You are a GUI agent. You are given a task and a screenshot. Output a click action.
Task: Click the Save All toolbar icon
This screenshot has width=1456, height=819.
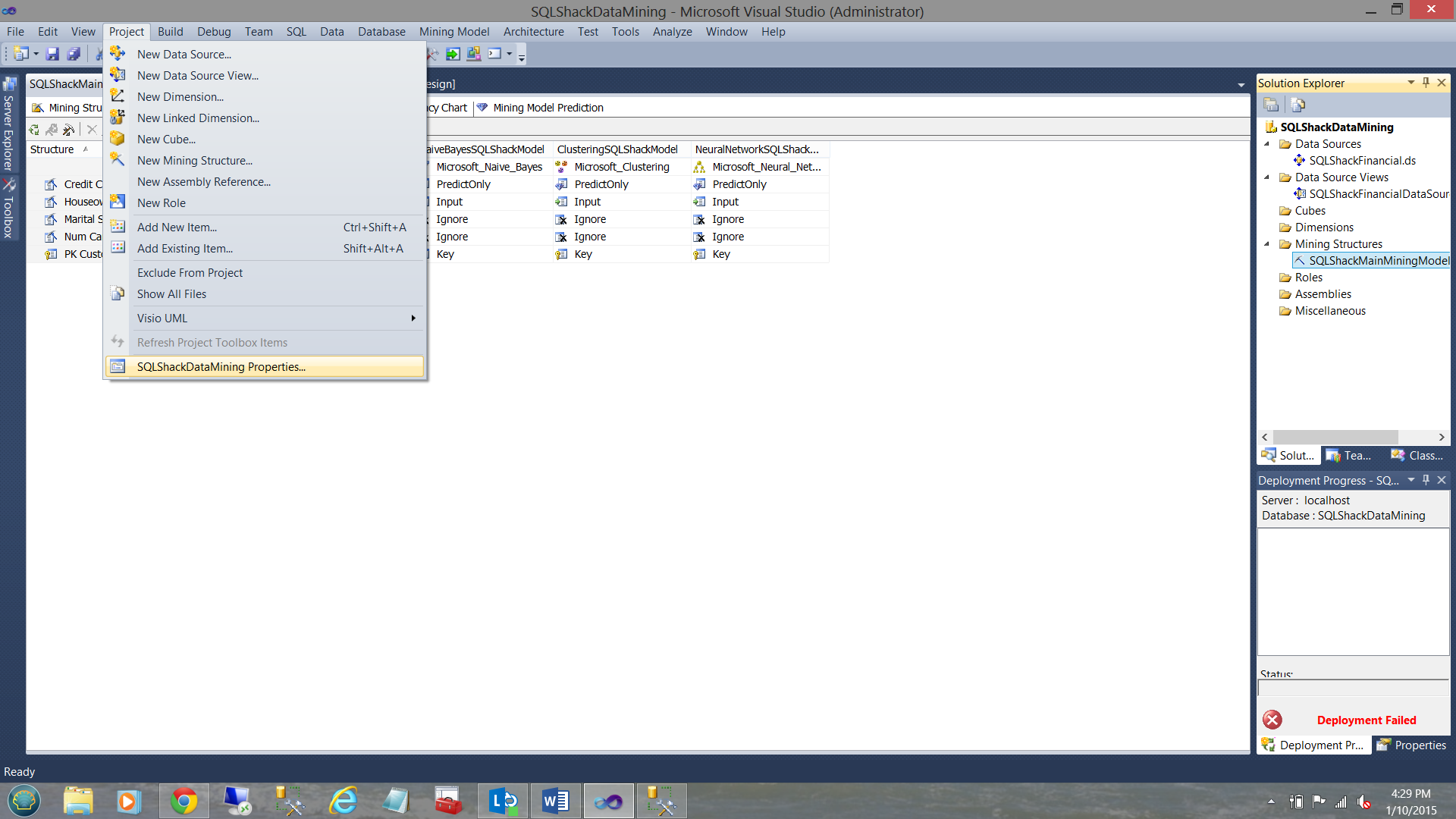point(74,54)
